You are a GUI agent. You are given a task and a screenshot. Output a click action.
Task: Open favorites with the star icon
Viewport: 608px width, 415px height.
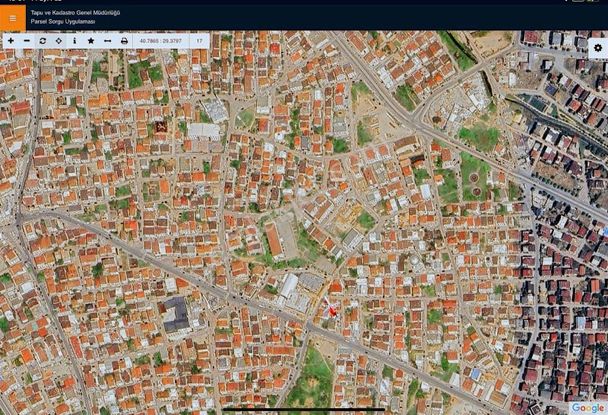[x=91, y=41]
